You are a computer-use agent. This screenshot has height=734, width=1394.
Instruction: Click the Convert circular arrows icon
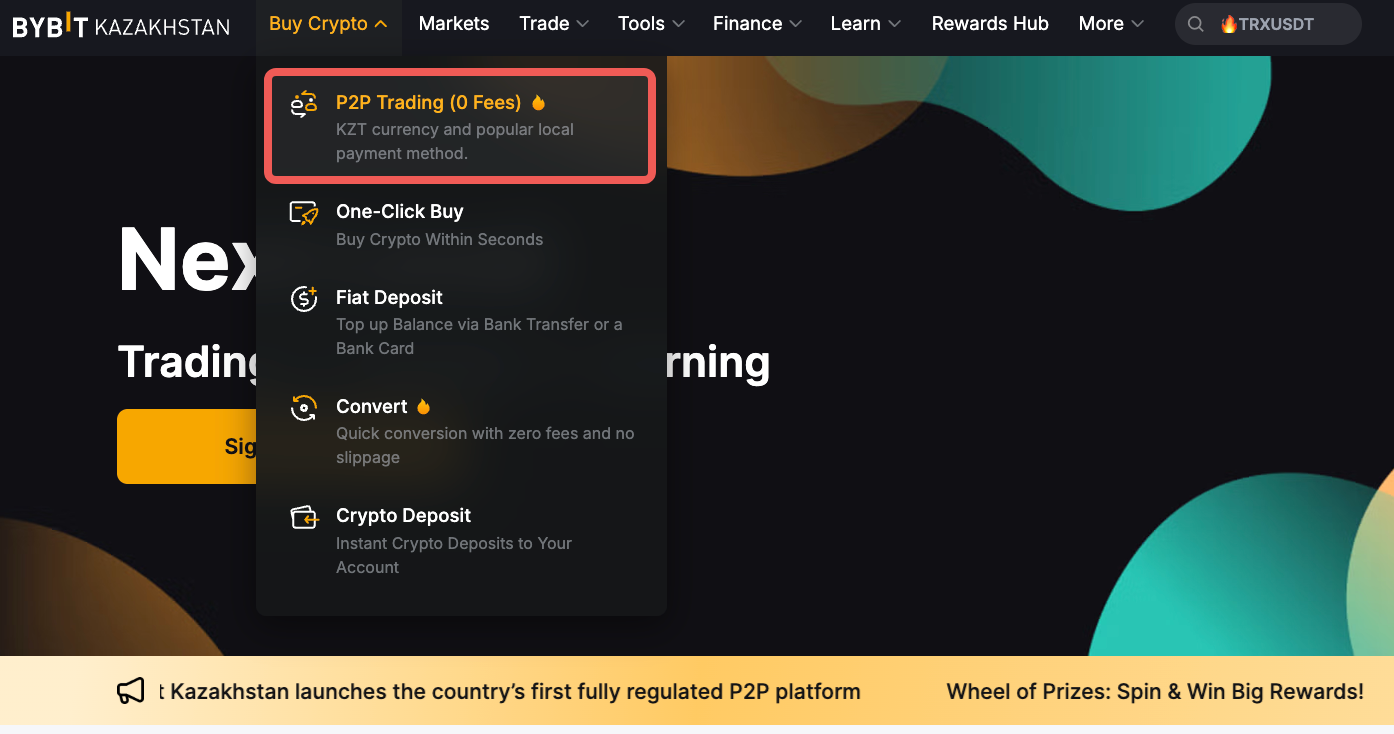303,408
